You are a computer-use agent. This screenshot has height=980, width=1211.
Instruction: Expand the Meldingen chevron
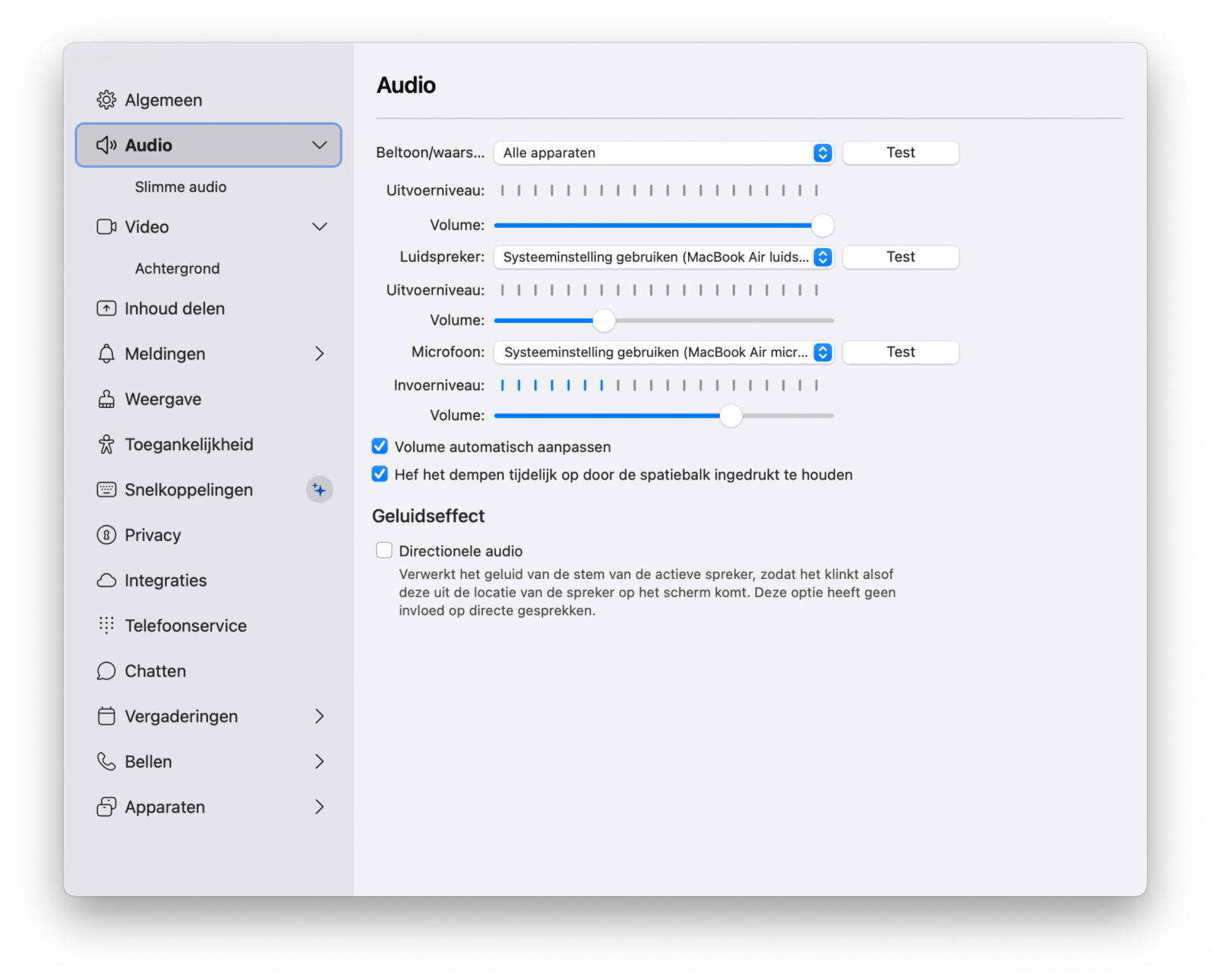coord(319,354)
